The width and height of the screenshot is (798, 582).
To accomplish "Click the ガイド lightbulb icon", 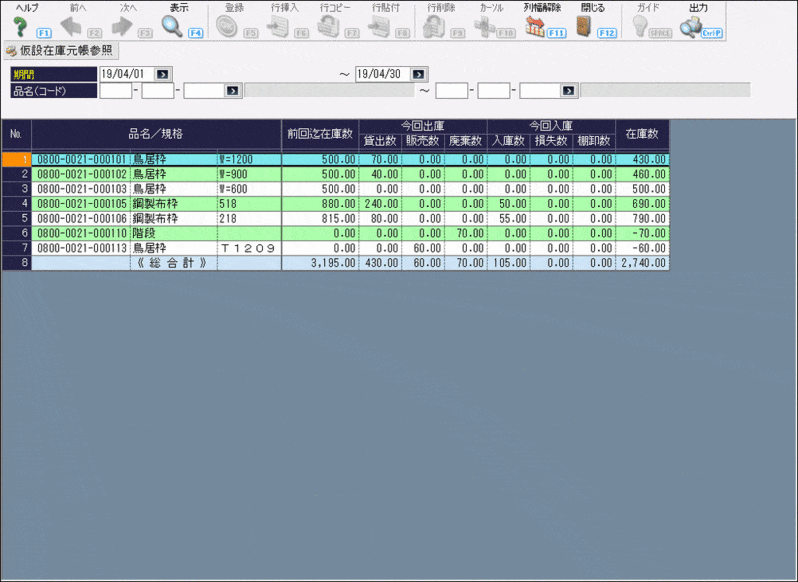I will (639, 26).
